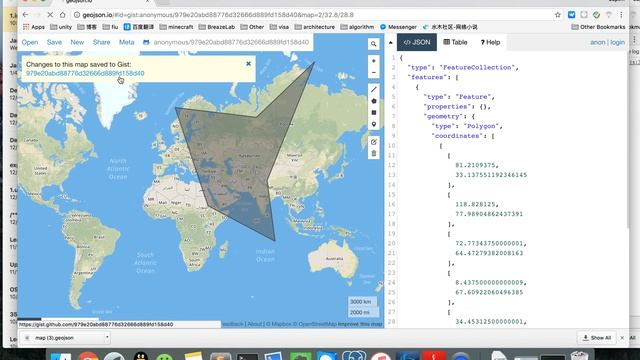Open the unity bookmarks folder
Viewport: 640px width, 360px height.
pos(61,27)
